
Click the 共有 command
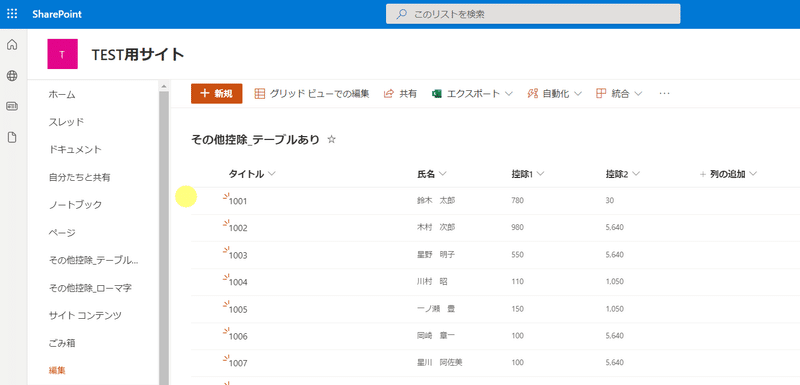401,94
